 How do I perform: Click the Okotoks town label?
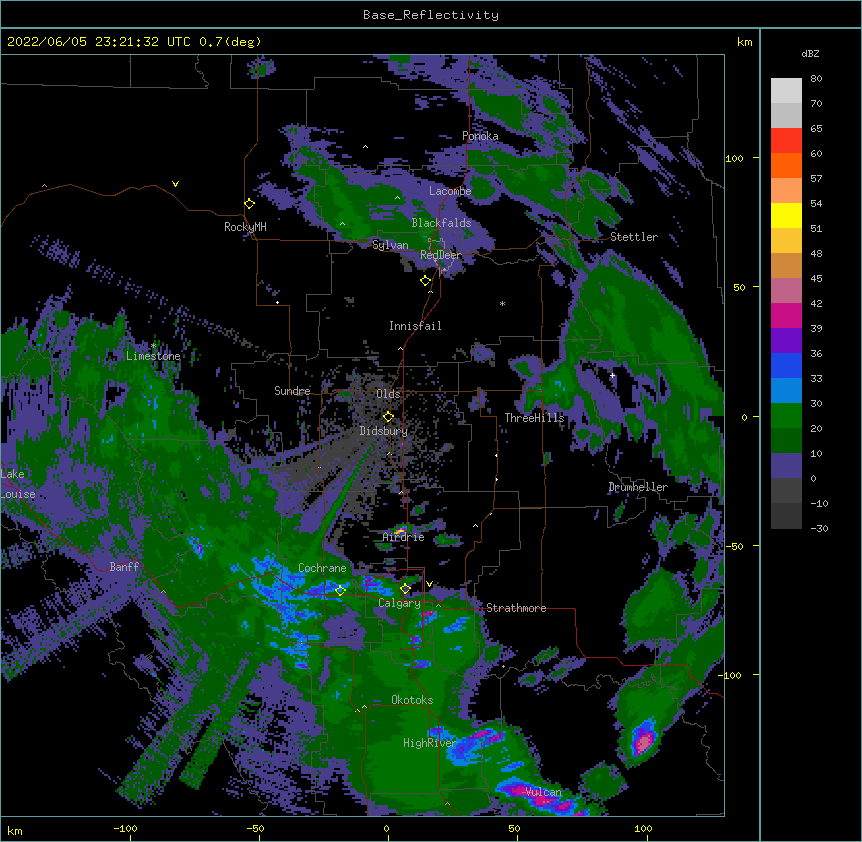tap(412, 700)
